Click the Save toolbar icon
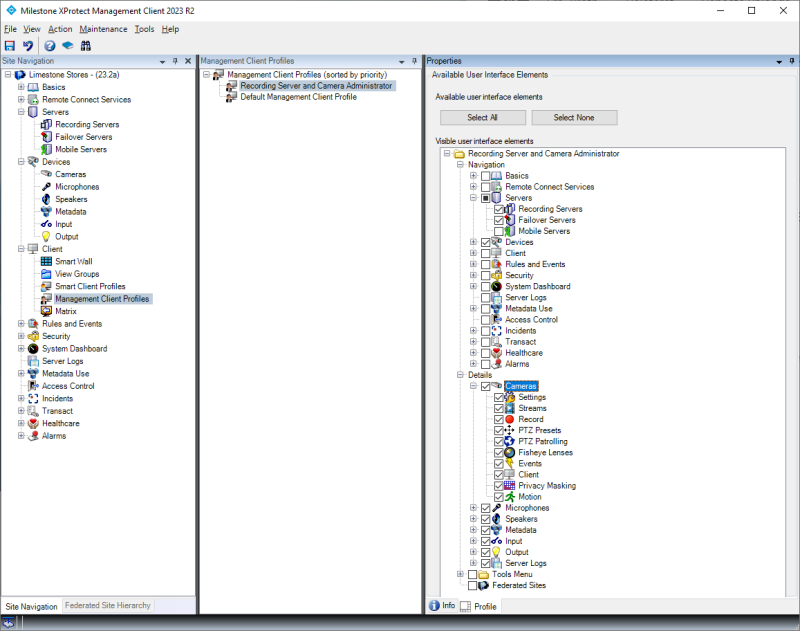The width and height of the screenshot is (800, 631). coord(10,45)
